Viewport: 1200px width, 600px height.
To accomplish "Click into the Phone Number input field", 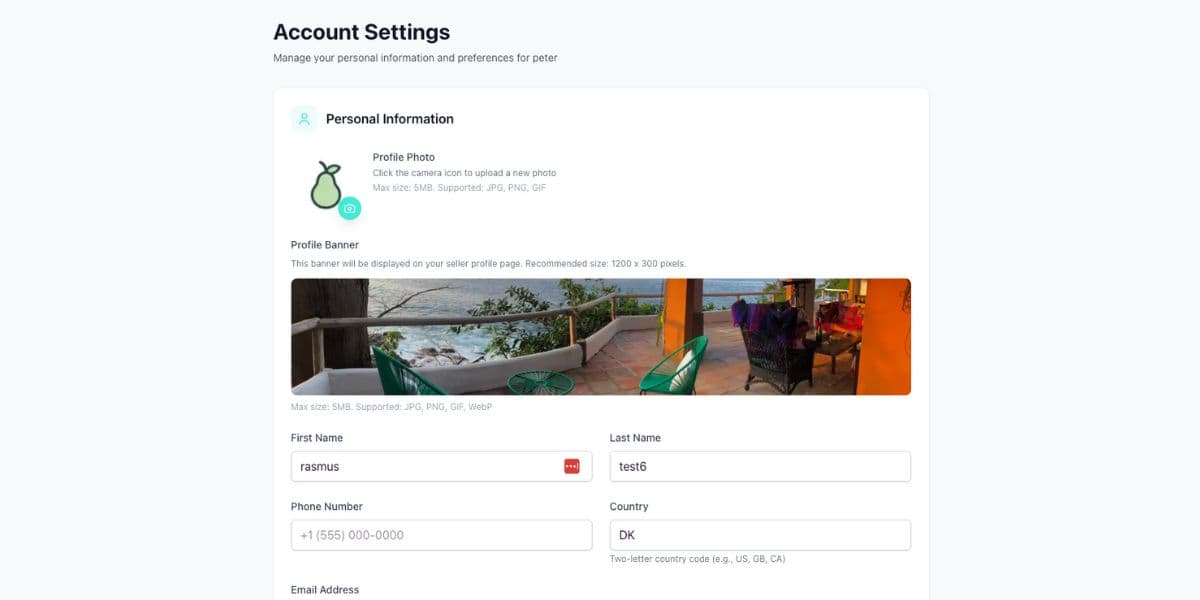I will click(441, 535).
